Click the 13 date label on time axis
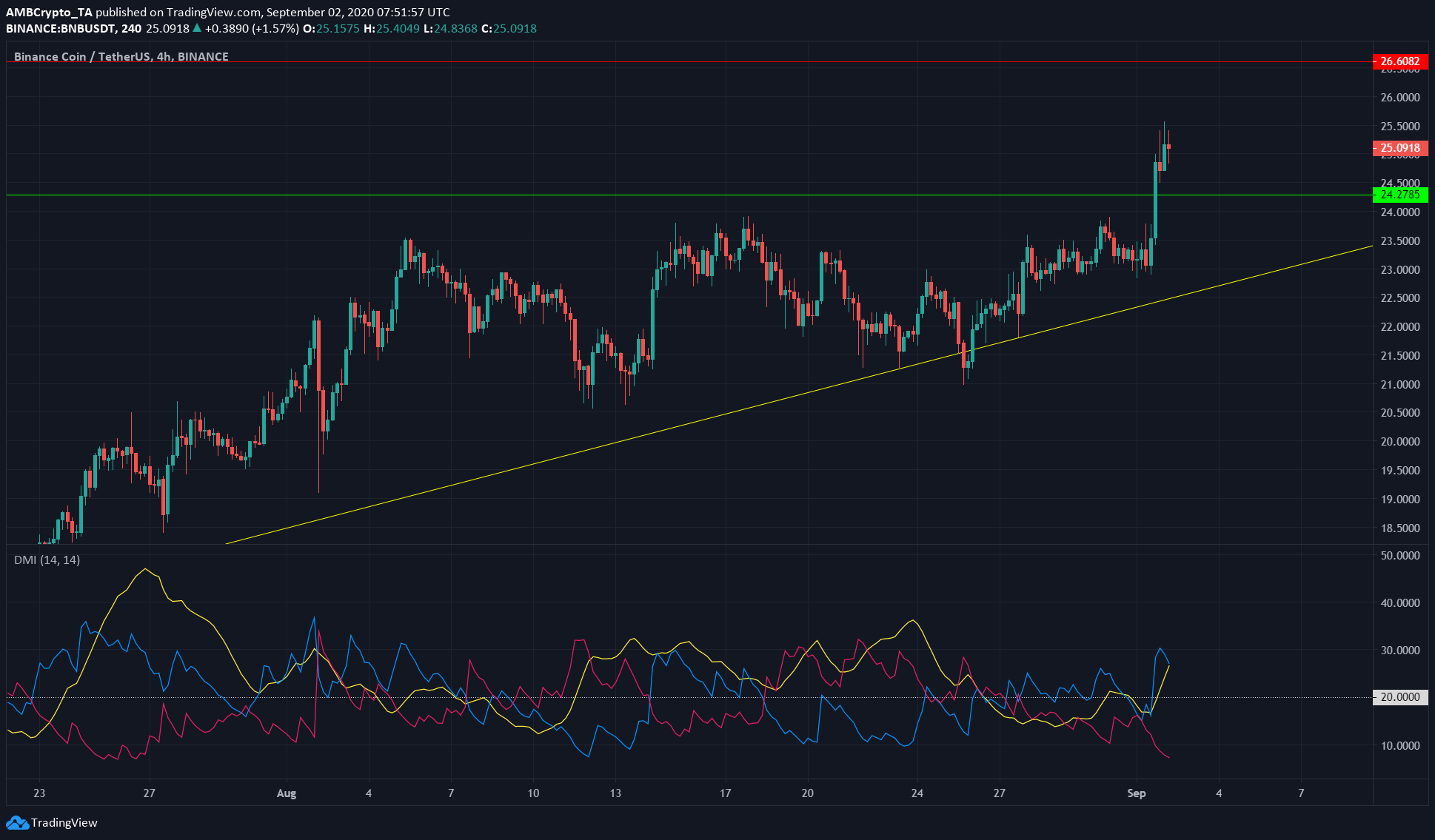The height and width of the screenshot is (840, 1435). click(x=615, y=793)
